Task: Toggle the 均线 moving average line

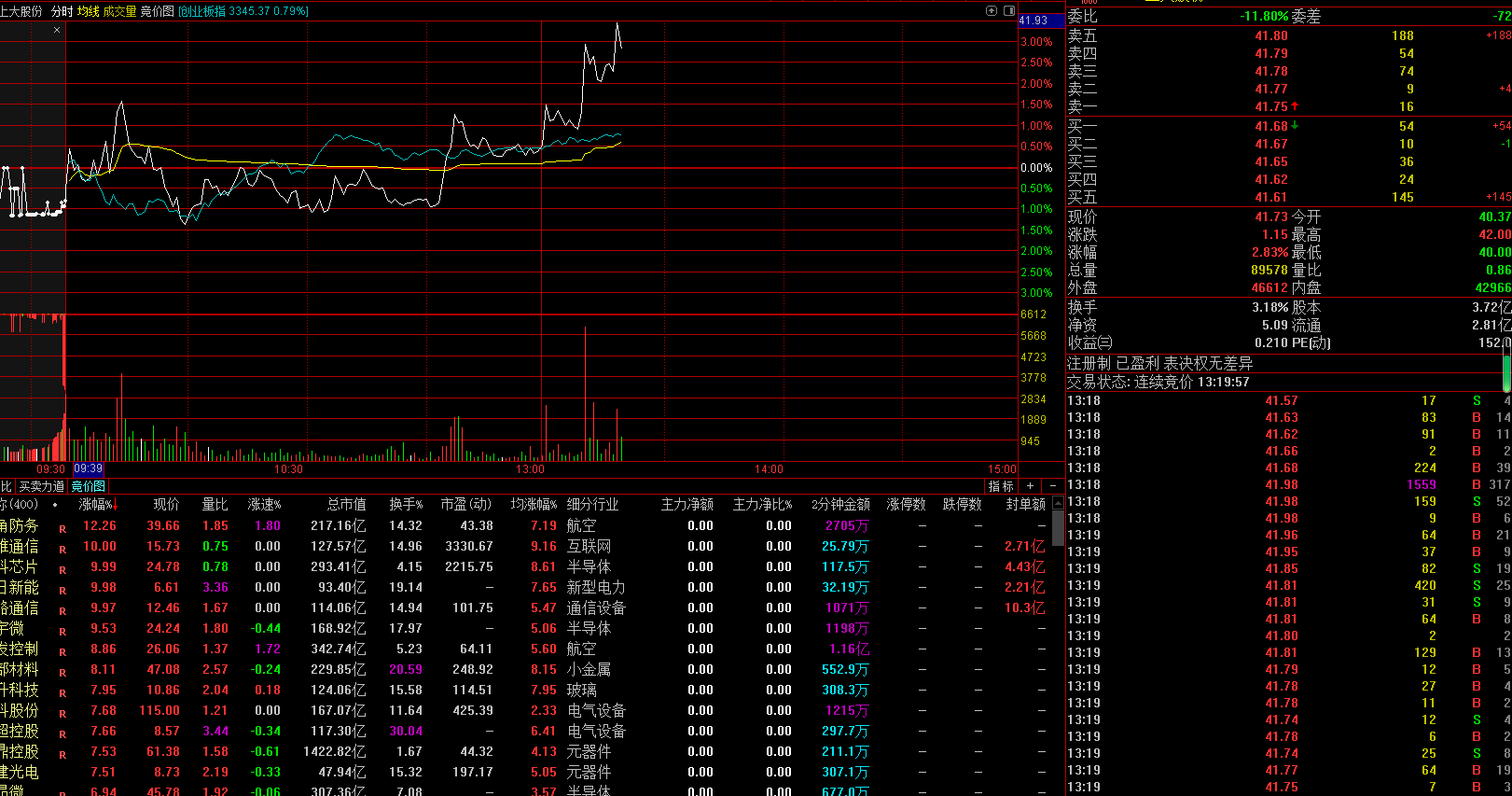Action: [x=89, y=11]
